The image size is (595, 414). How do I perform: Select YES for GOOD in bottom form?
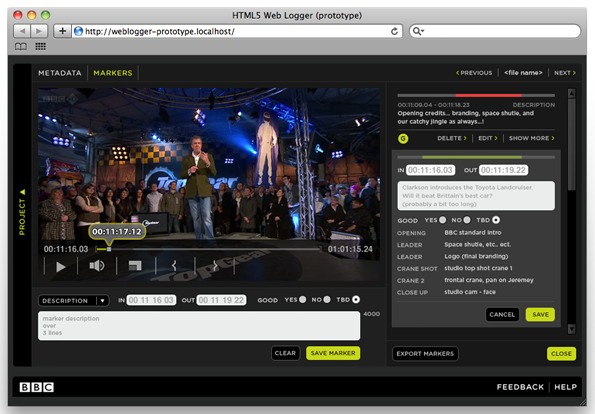302,299
